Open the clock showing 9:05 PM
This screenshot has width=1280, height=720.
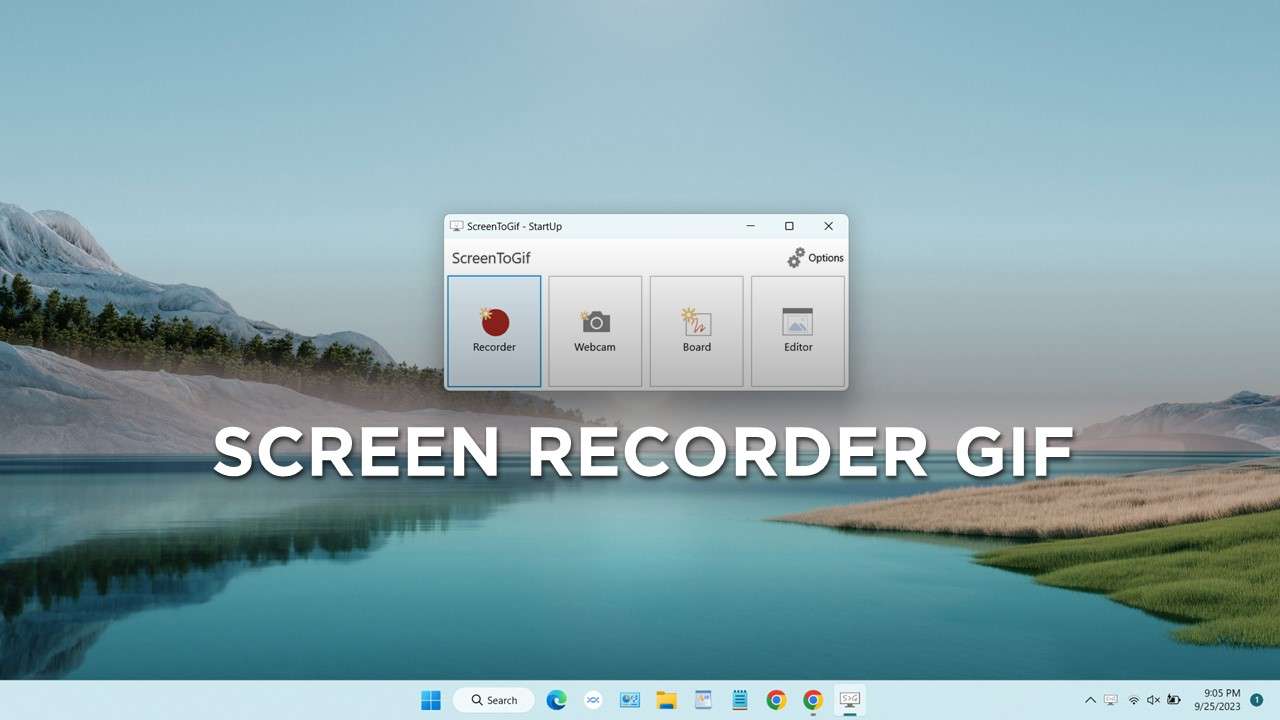(x=1217, y=699)
